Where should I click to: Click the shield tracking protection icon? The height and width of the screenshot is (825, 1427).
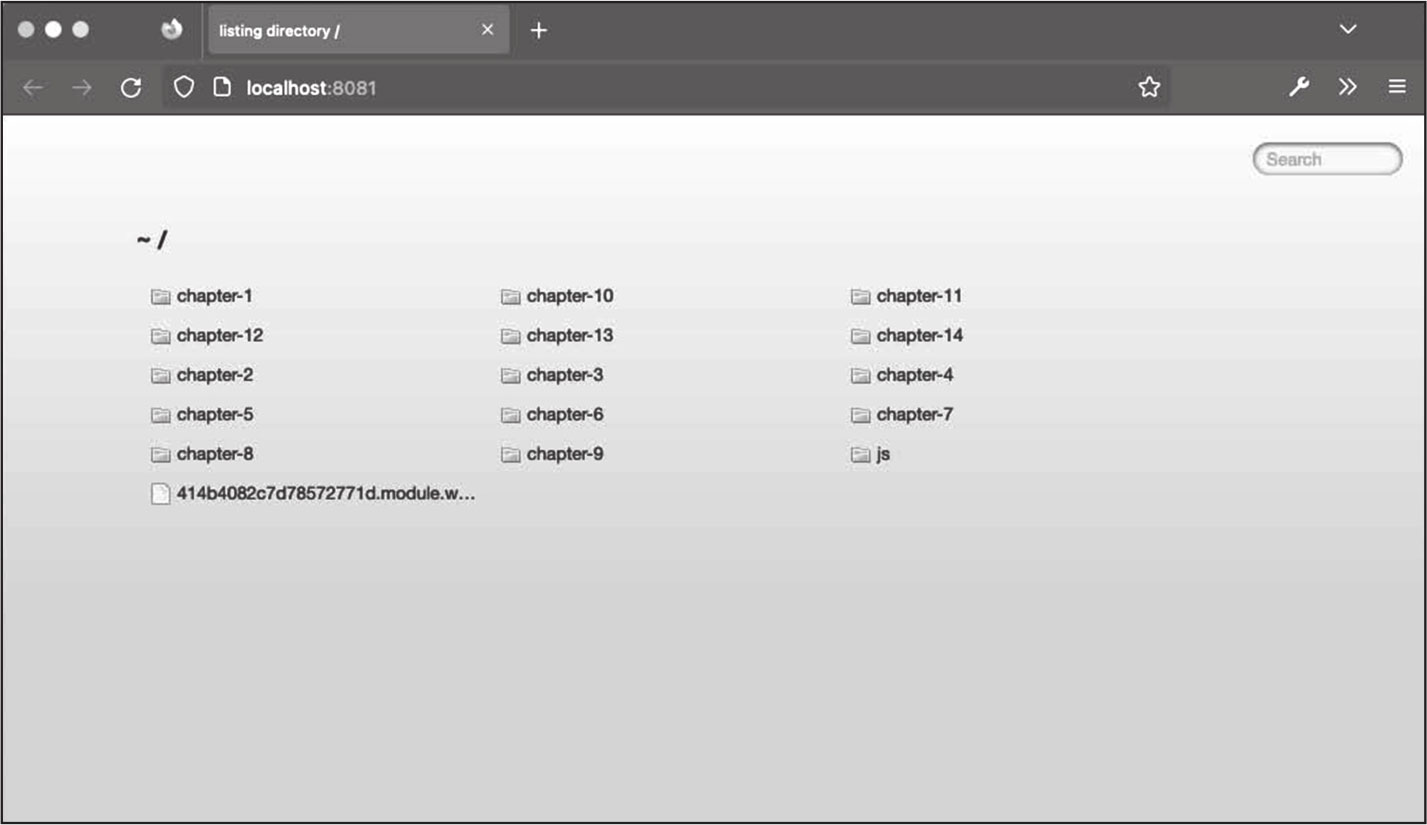184,88
